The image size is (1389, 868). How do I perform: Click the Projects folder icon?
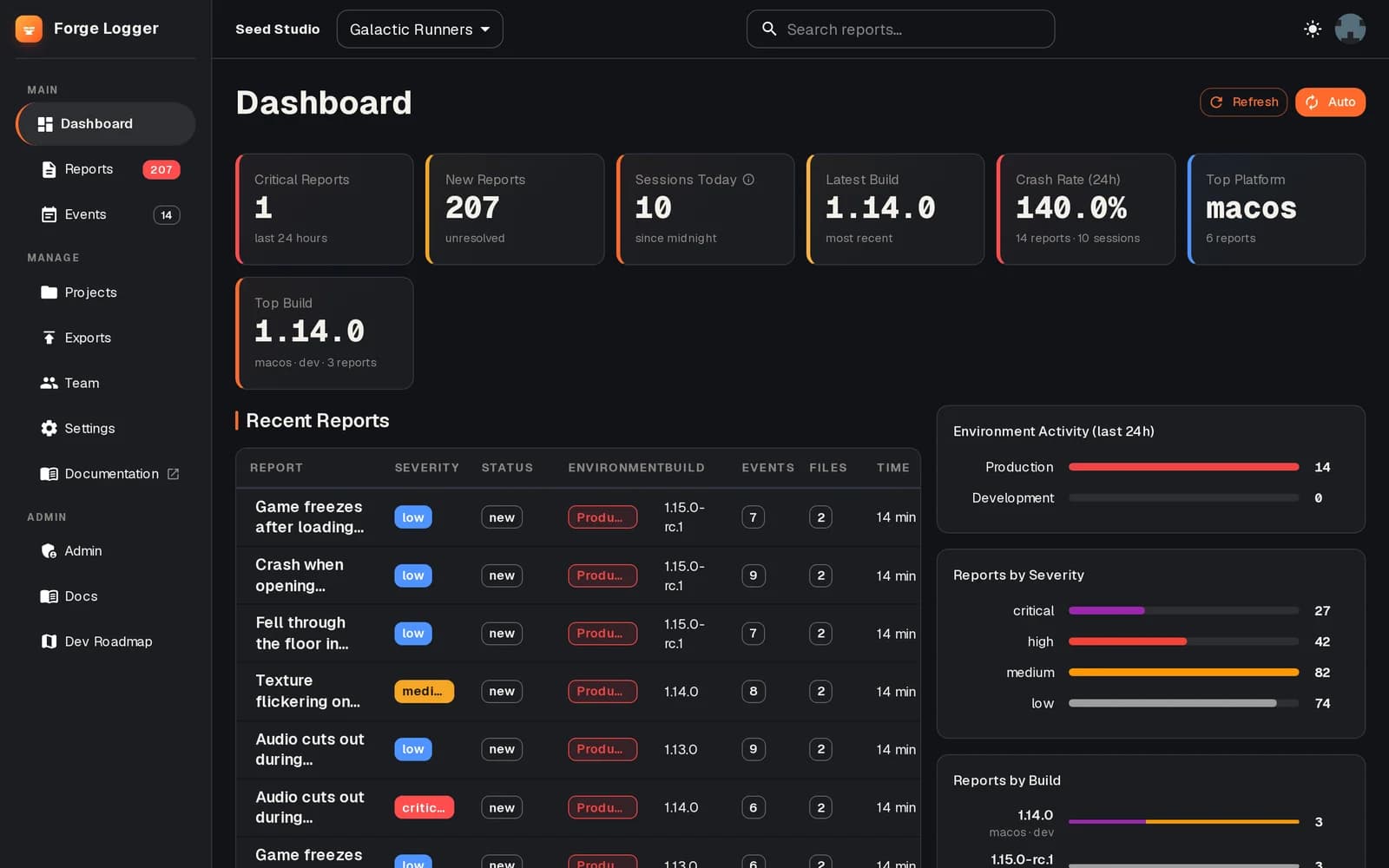tap(49, 293)
